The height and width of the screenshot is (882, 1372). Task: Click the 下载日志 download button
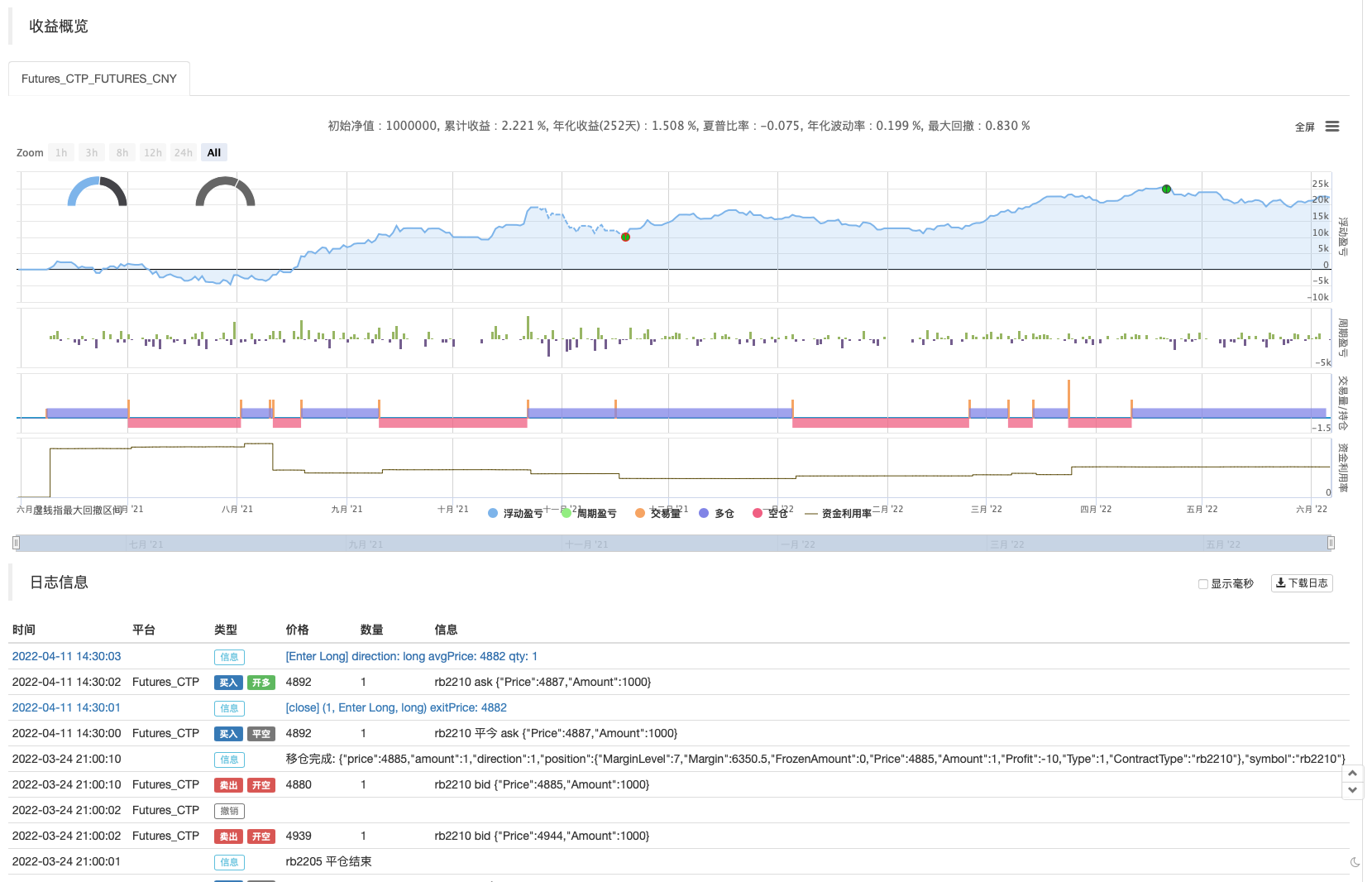click(1302, 583)
